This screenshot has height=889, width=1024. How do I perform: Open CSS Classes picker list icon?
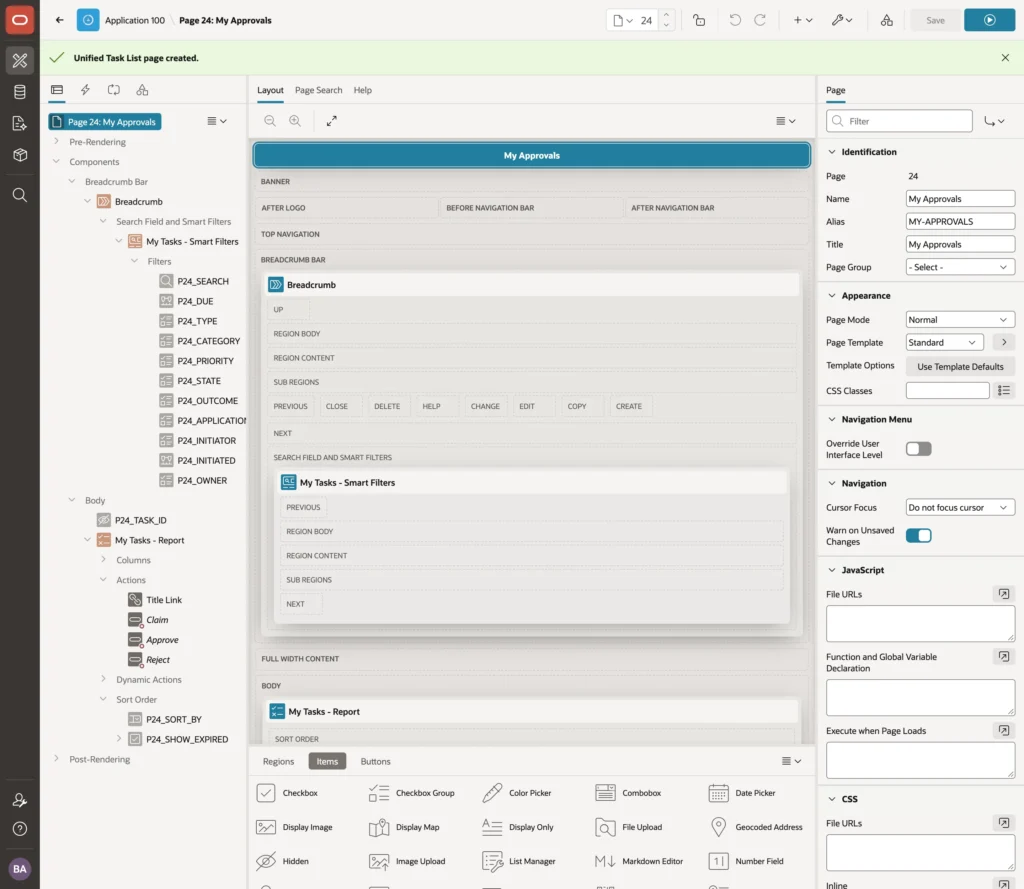1004,391
